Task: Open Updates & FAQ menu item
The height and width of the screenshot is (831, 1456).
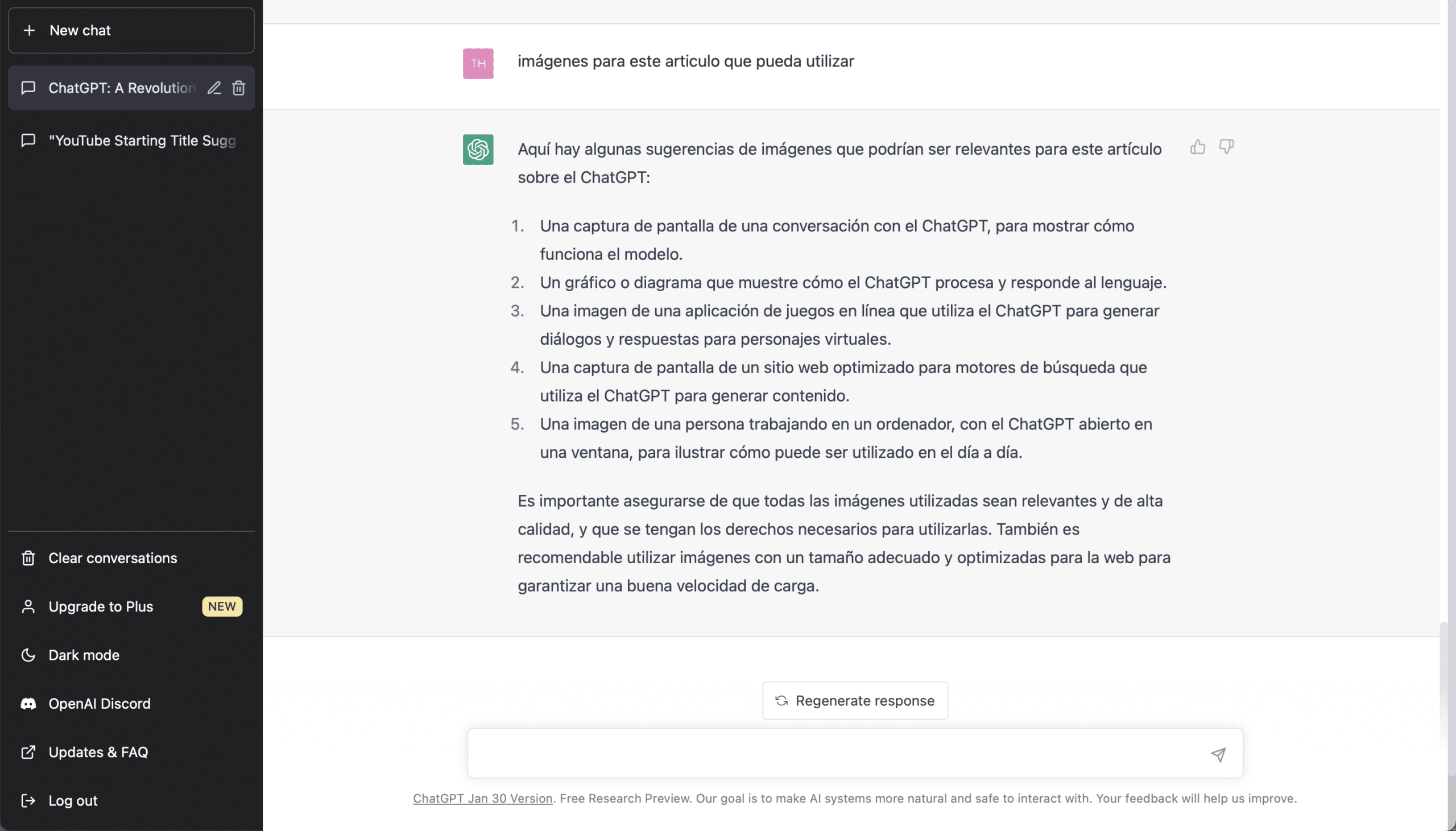Action: (x=98, y=752)
